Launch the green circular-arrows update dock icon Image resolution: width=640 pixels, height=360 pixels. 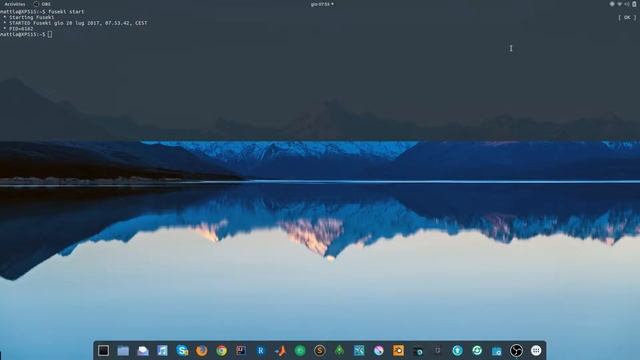tap(477, 350)
